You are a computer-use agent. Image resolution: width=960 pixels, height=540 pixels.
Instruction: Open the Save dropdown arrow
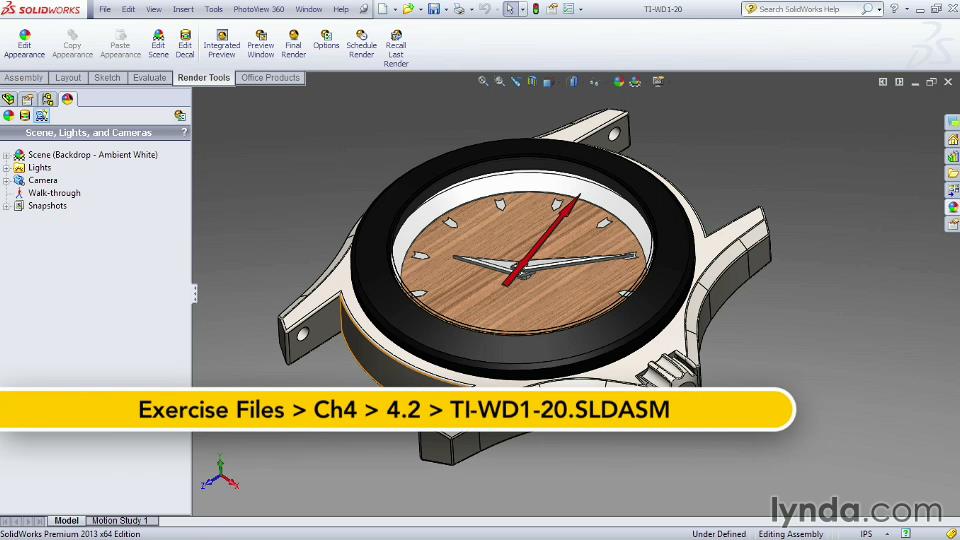[446, 9]
